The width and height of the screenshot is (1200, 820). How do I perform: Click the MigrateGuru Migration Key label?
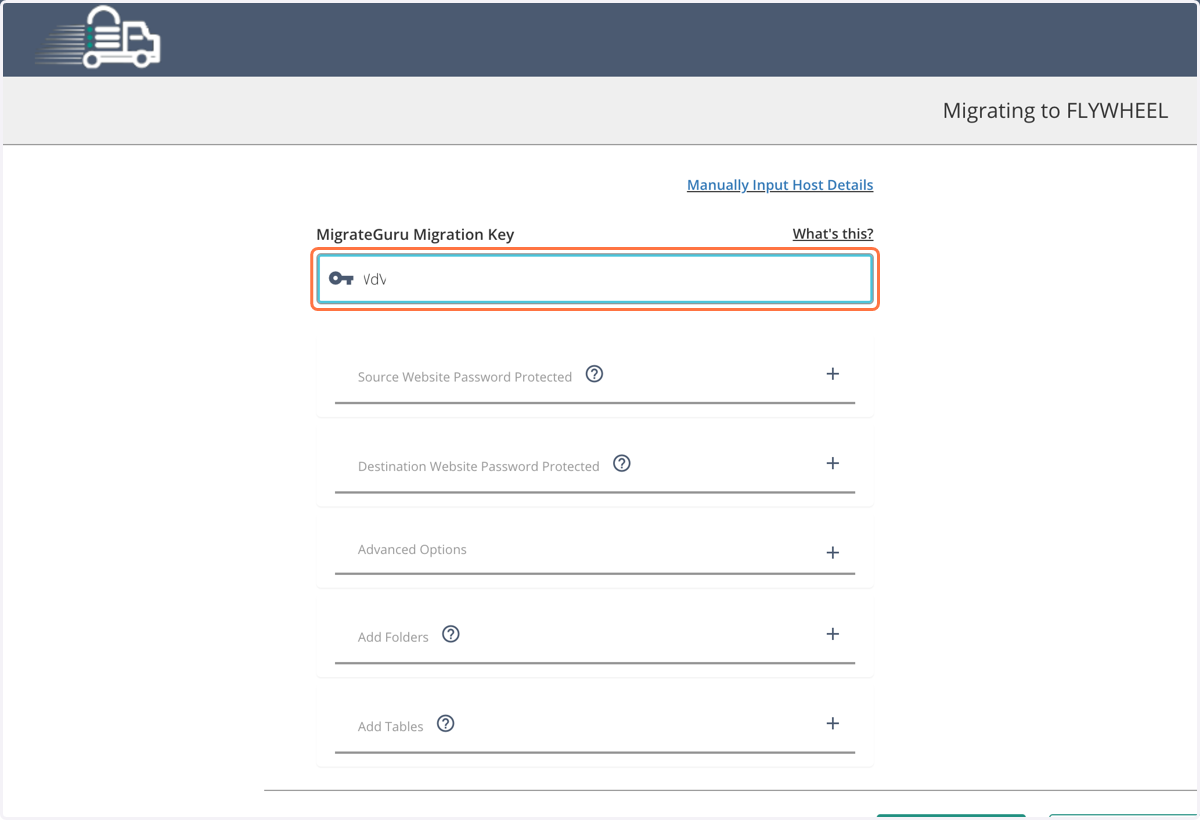pos(415,235)
